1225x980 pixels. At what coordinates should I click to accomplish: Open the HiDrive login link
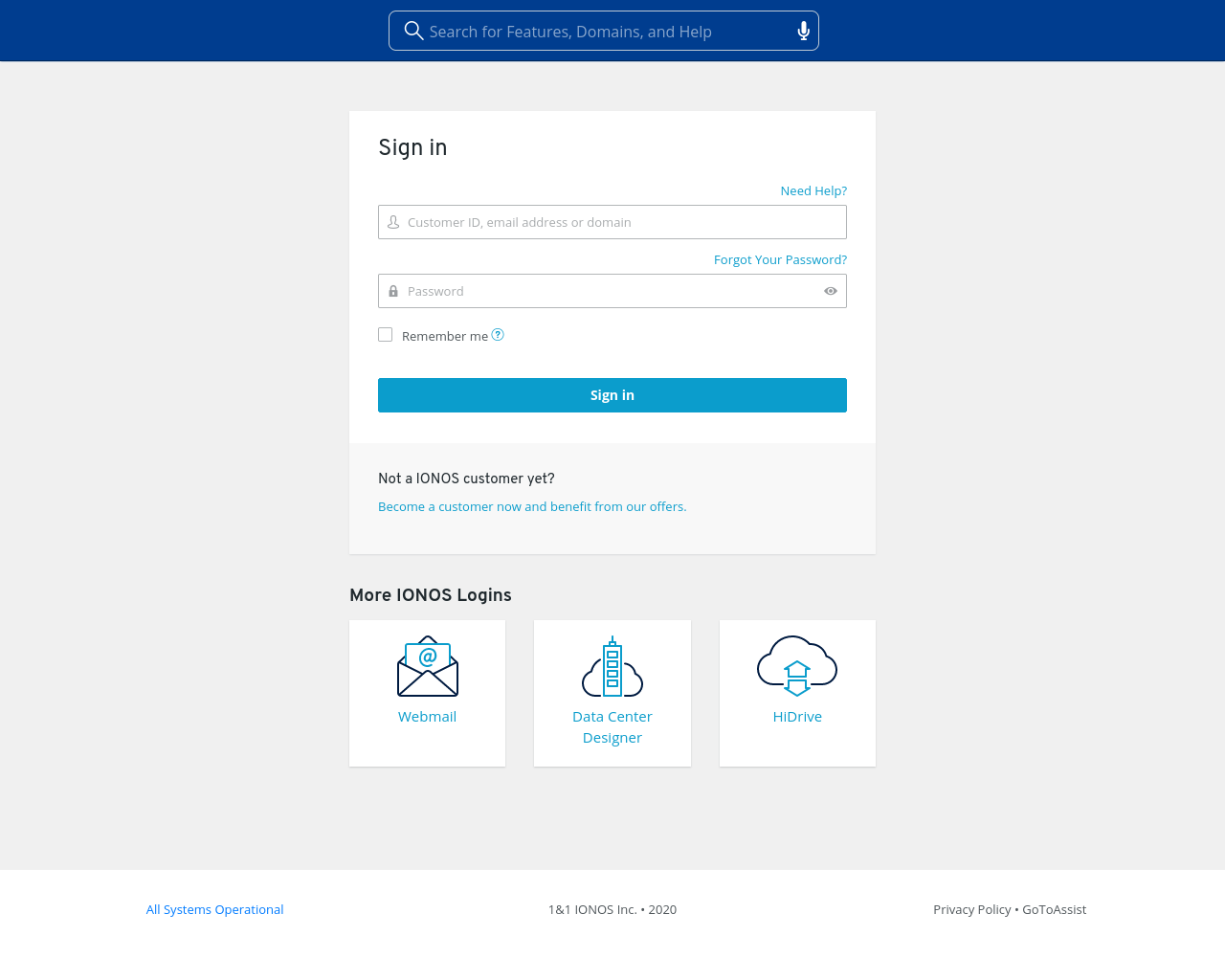pyautogui.click(x=797, y=717)
